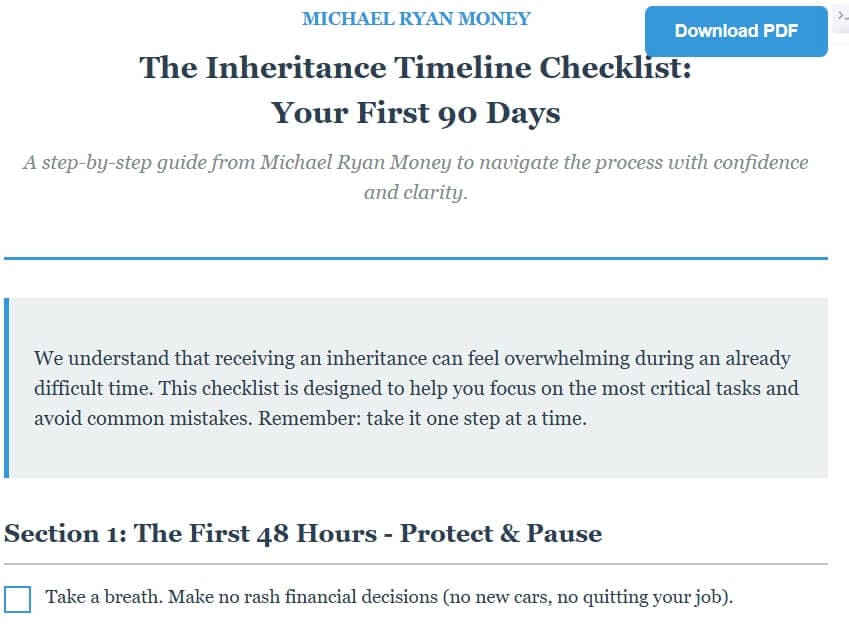
Task: Open the MICHAEL RYAN MONEY header link
Action: [x=416, y=18]
